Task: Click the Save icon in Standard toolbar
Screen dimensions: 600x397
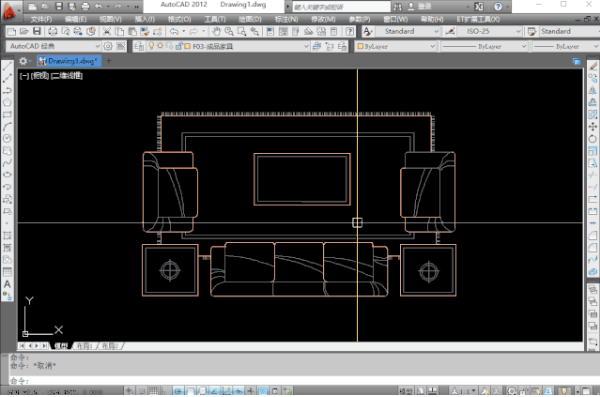Action: point(37,31)
